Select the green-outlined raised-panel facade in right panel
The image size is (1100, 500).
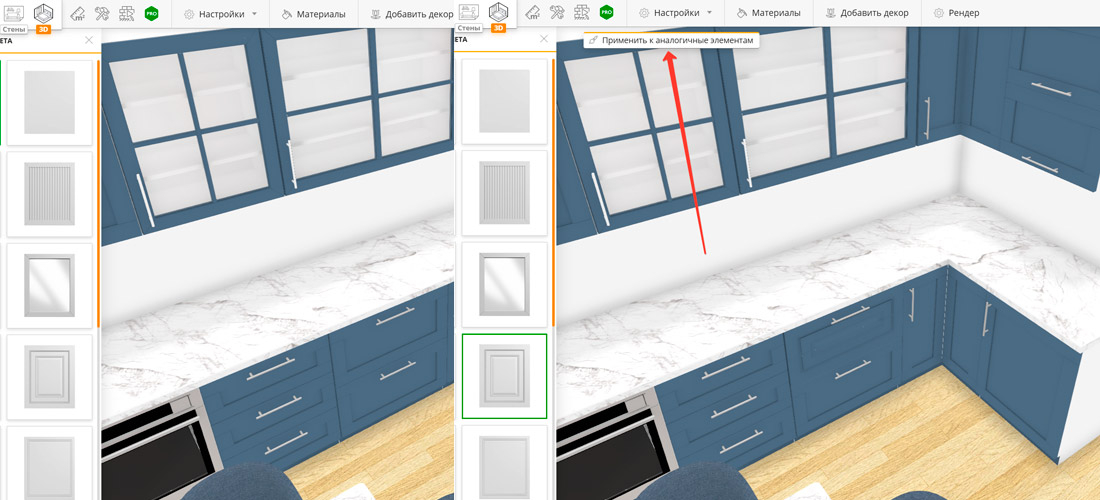pyautogui.click(x=504, y=376)
